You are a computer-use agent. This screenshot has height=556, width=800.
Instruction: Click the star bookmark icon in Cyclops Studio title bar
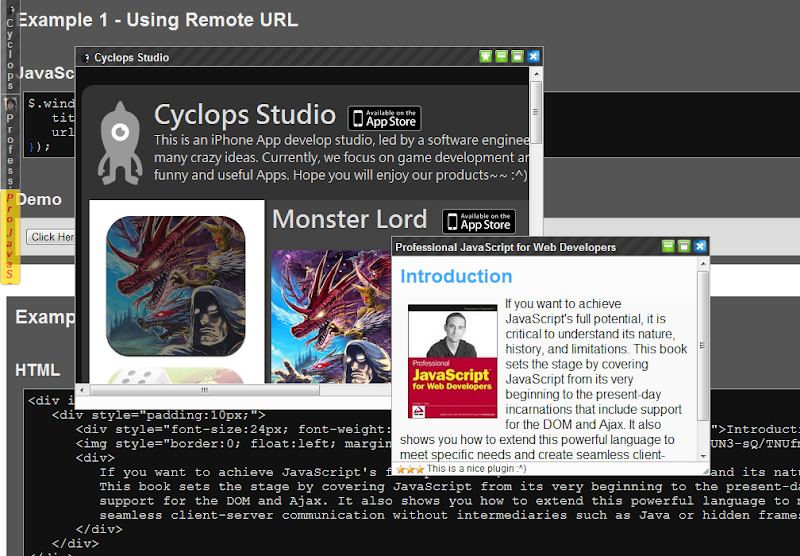coord(485,57)
